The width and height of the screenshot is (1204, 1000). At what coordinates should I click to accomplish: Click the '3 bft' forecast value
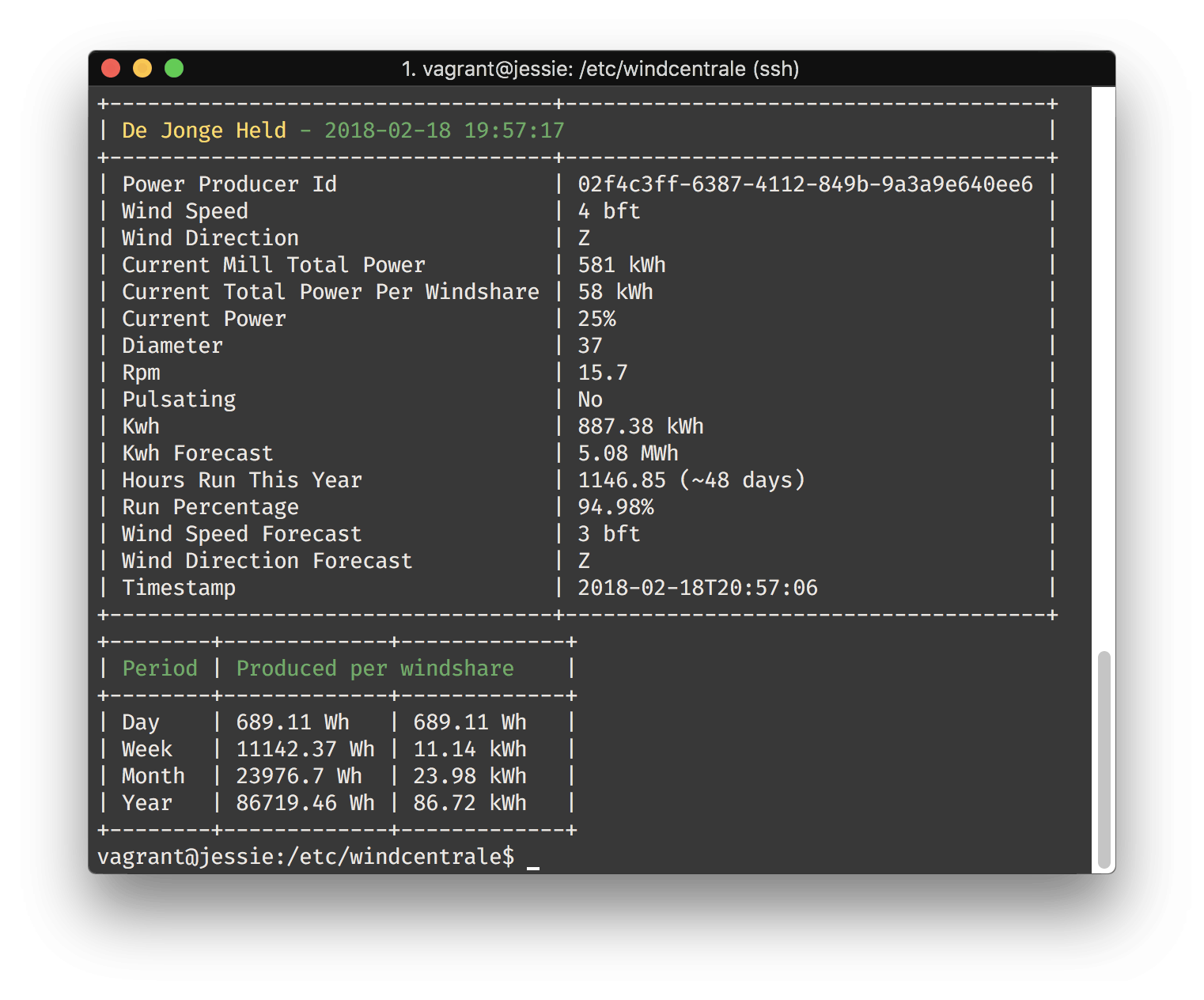point(609,534)
